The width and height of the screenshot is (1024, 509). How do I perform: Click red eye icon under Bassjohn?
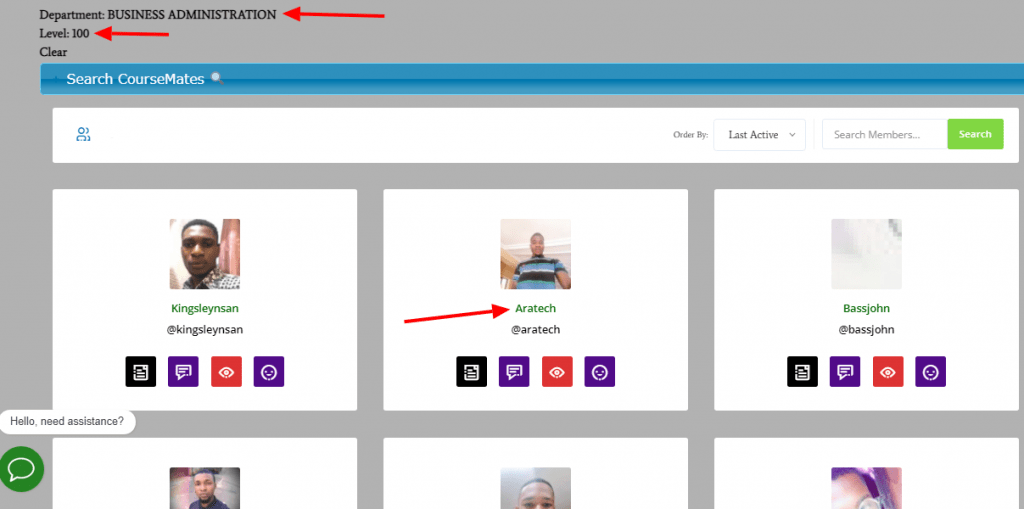pyautogui.click(x=888, y=372)
